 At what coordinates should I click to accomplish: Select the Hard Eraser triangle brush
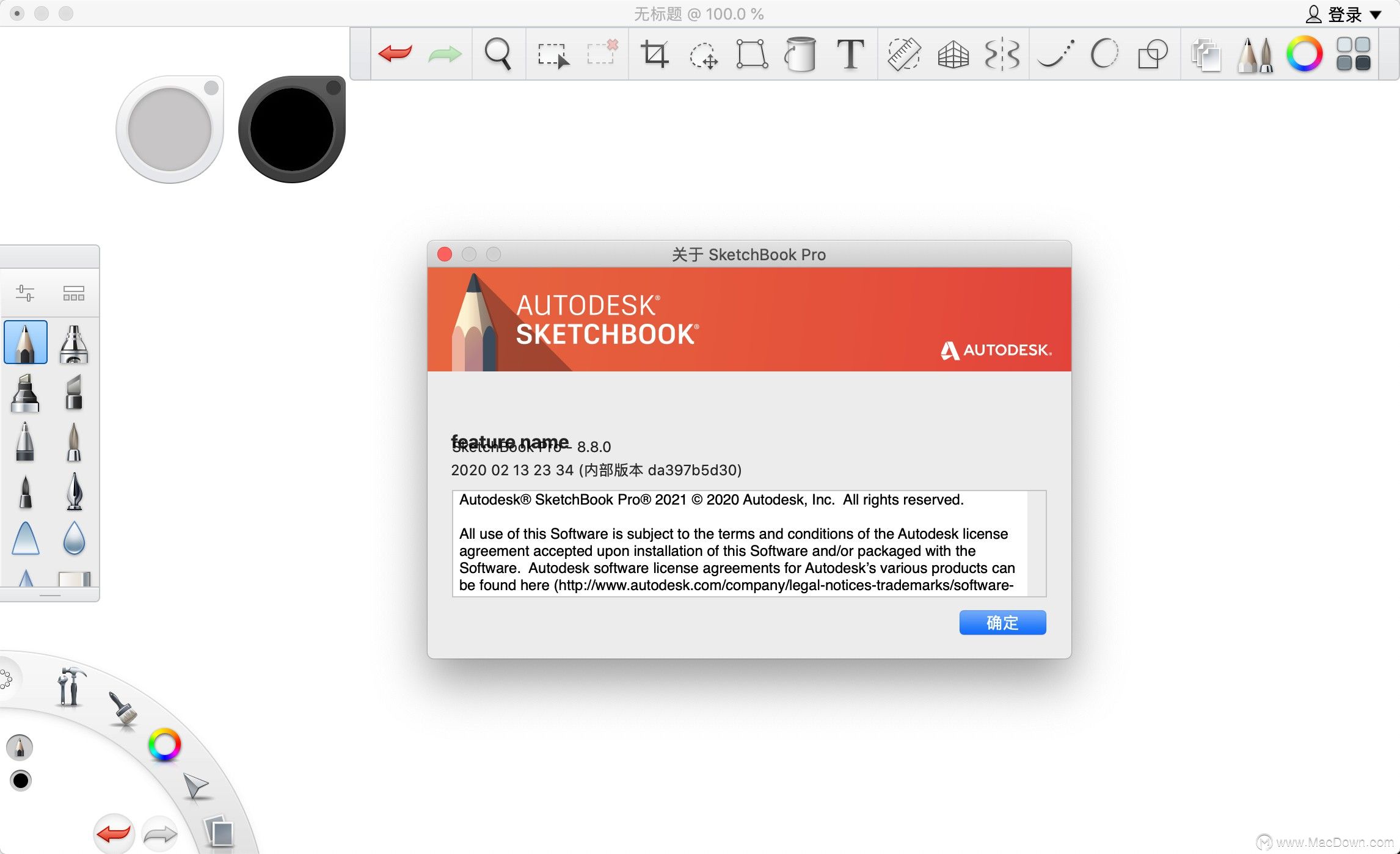(26, 538)
